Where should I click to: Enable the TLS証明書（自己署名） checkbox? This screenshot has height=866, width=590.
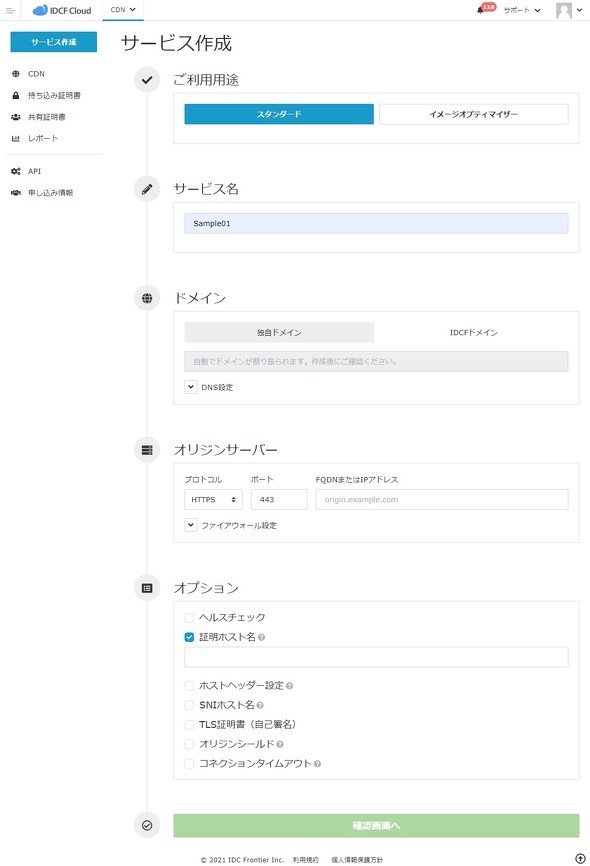[x=189, y=724]
